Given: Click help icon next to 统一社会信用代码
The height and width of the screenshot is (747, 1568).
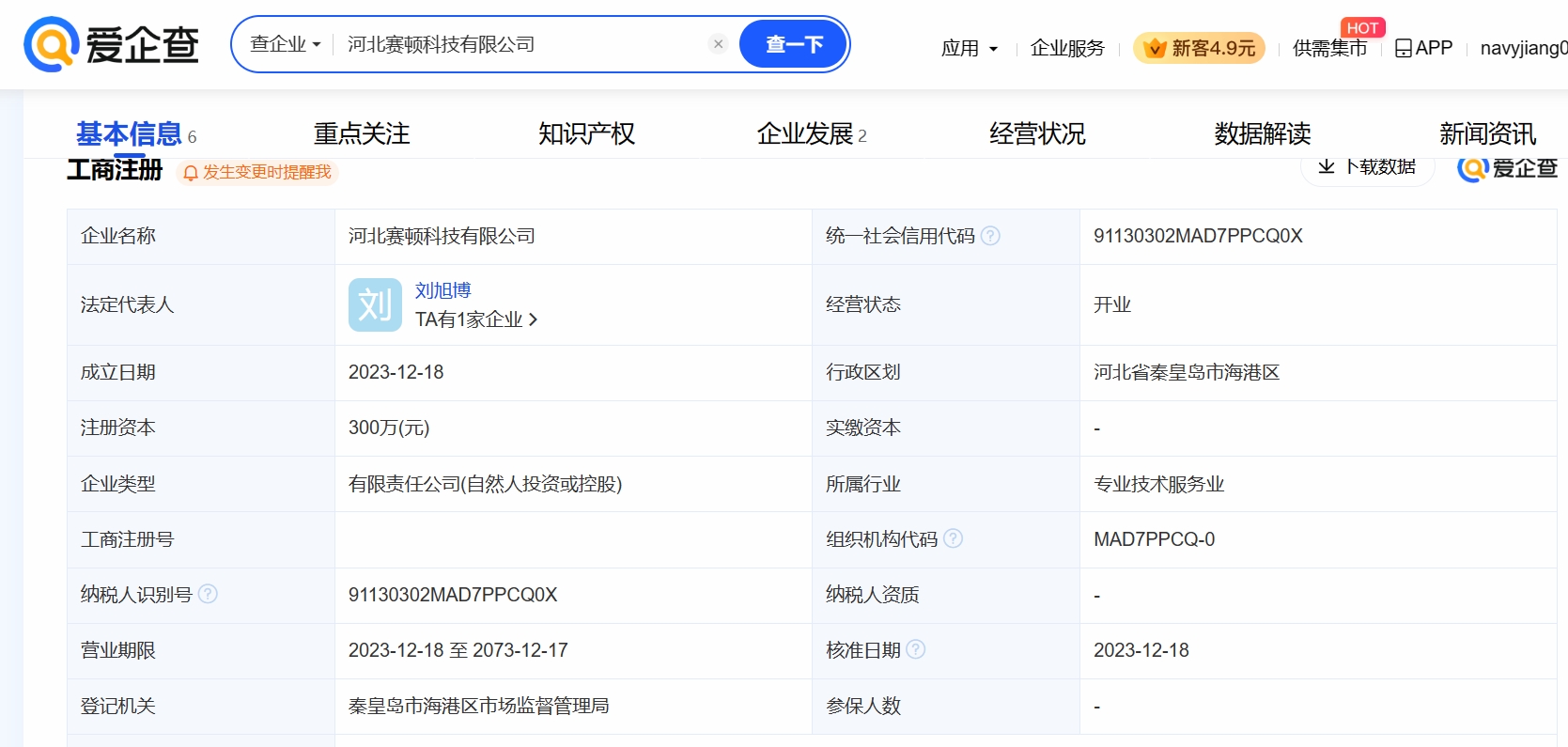Looking at the screenshot, I should pos(990,236).
